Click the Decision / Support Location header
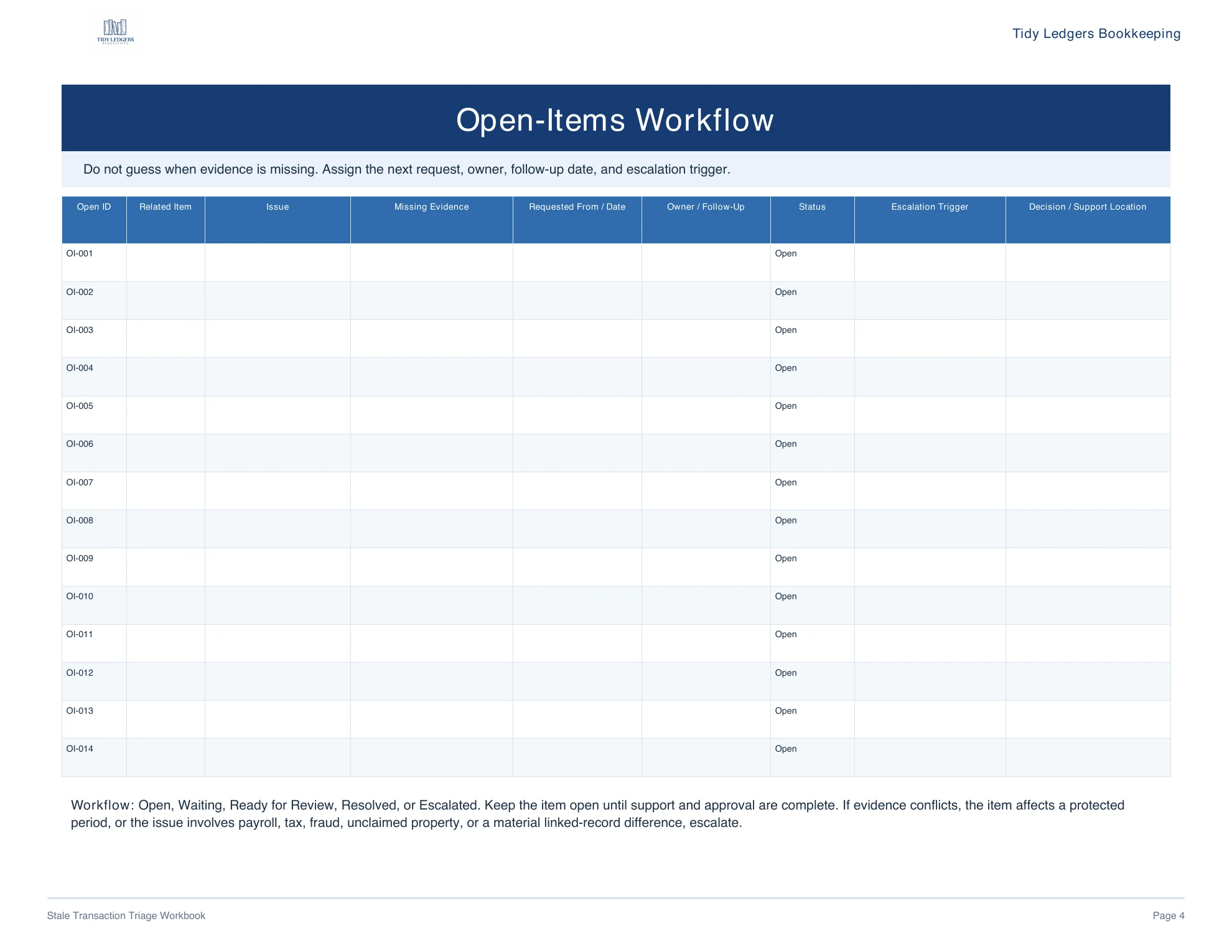This screenshot has width=1232, height=952. [x=1088, y=220]
